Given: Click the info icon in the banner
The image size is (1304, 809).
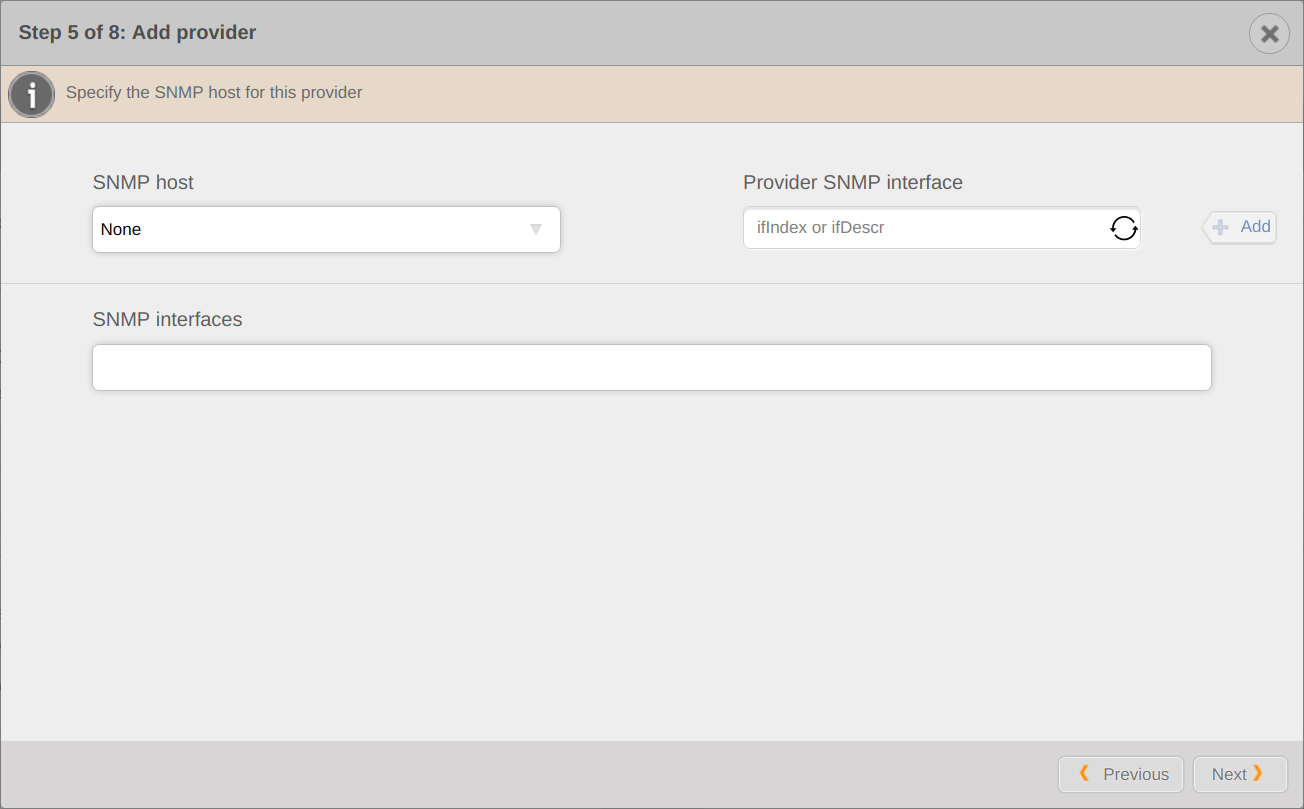Looking at the screenshot, I should 32,95.
